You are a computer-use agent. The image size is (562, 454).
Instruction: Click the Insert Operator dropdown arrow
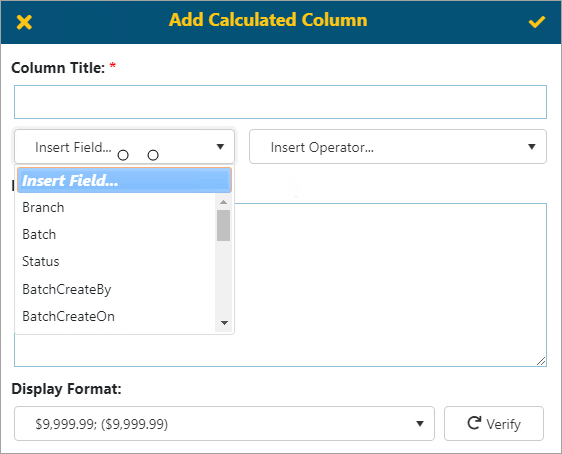pos(532,147)
